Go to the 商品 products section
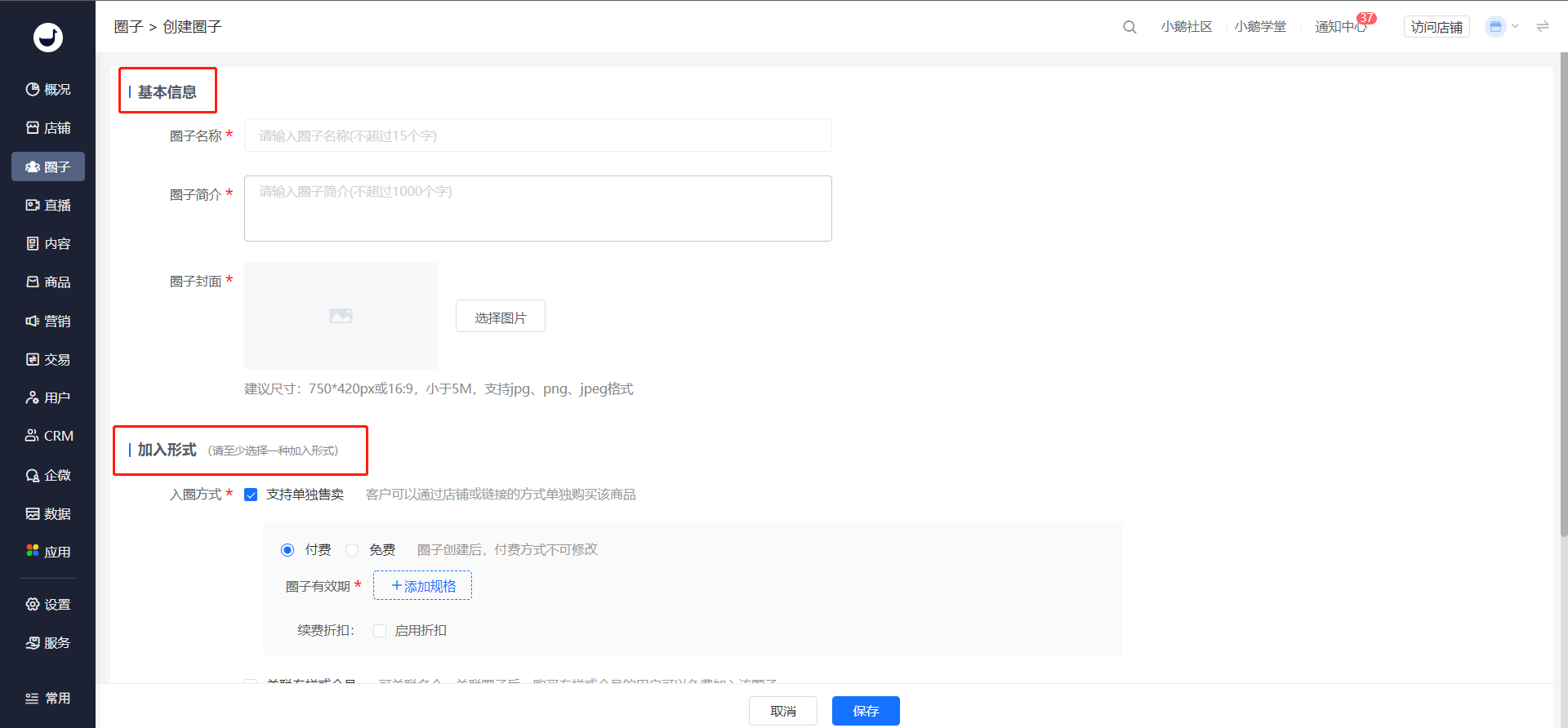1568x728 pixels. 48,282
